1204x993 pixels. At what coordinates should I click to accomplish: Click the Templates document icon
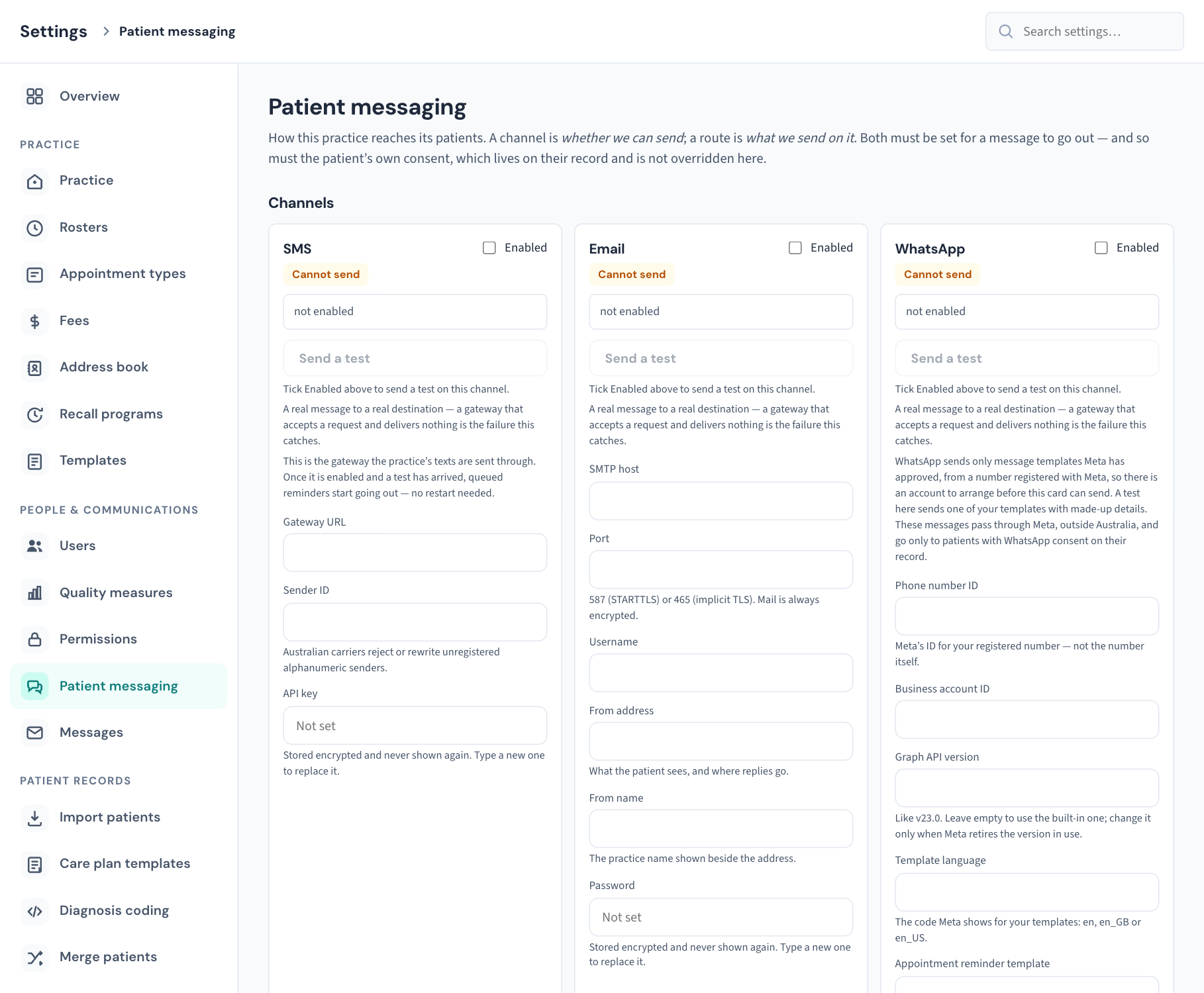coord(34,461)
